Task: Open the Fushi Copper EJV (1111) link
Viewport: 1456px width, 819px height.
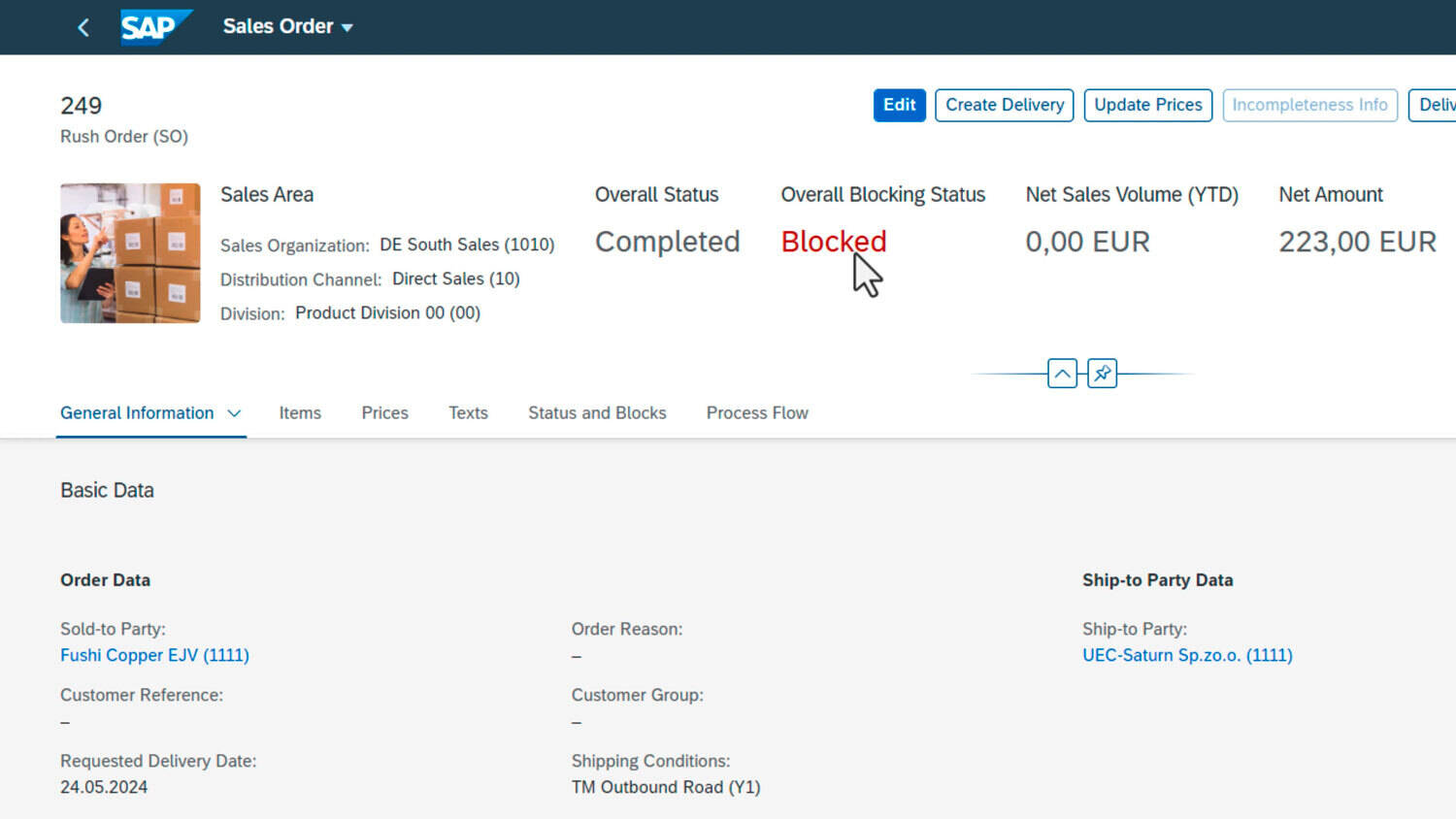Action: [154, 655]
